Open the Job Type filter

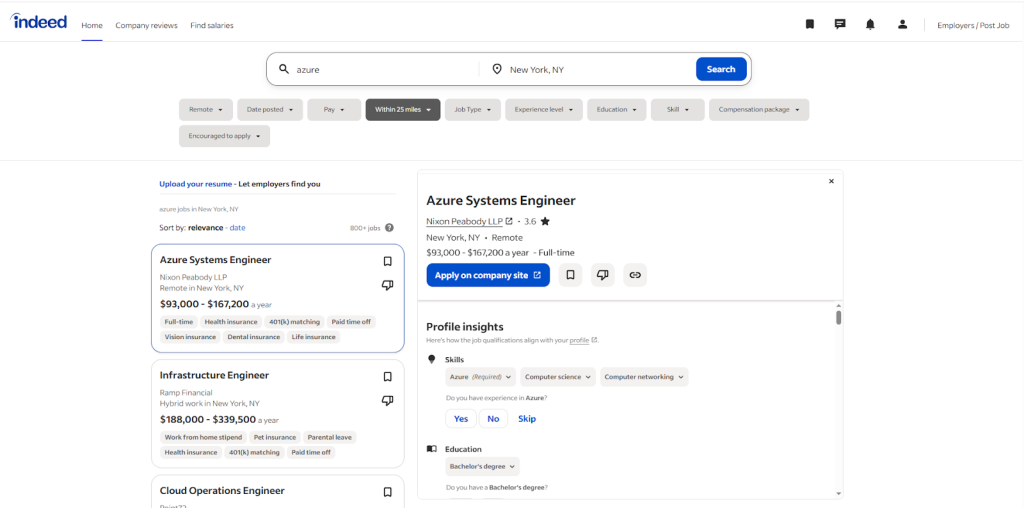click(x=473, y=110)
